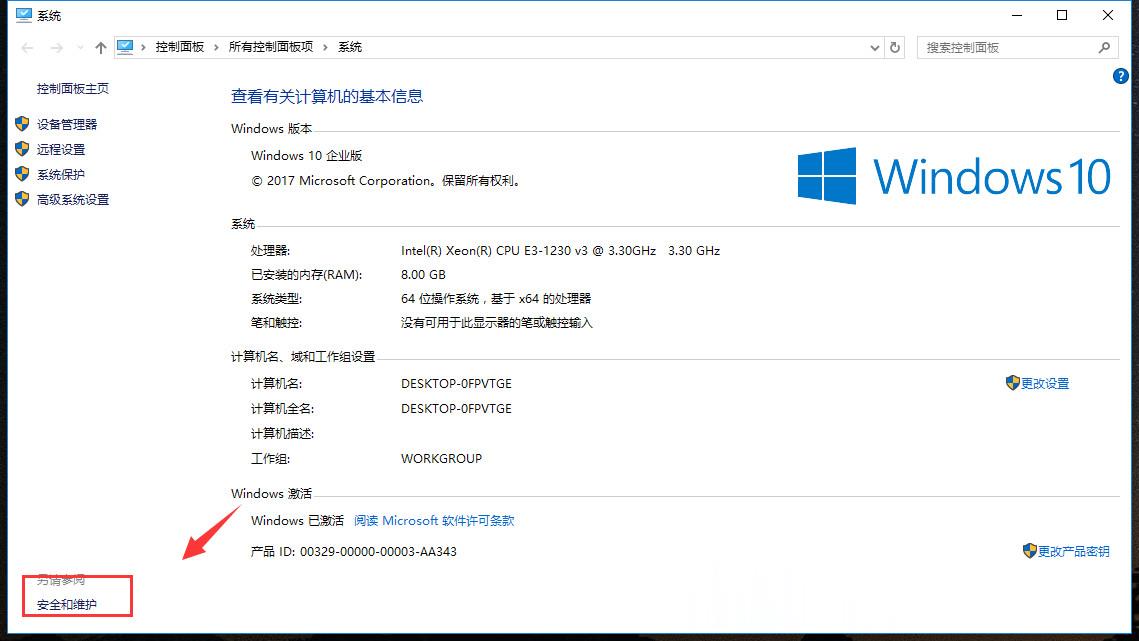Image resolution: width=1139 pixels, height=641 pixels.
Task: Click Windows 10 企业版 edition text
Action: (307, 156)
